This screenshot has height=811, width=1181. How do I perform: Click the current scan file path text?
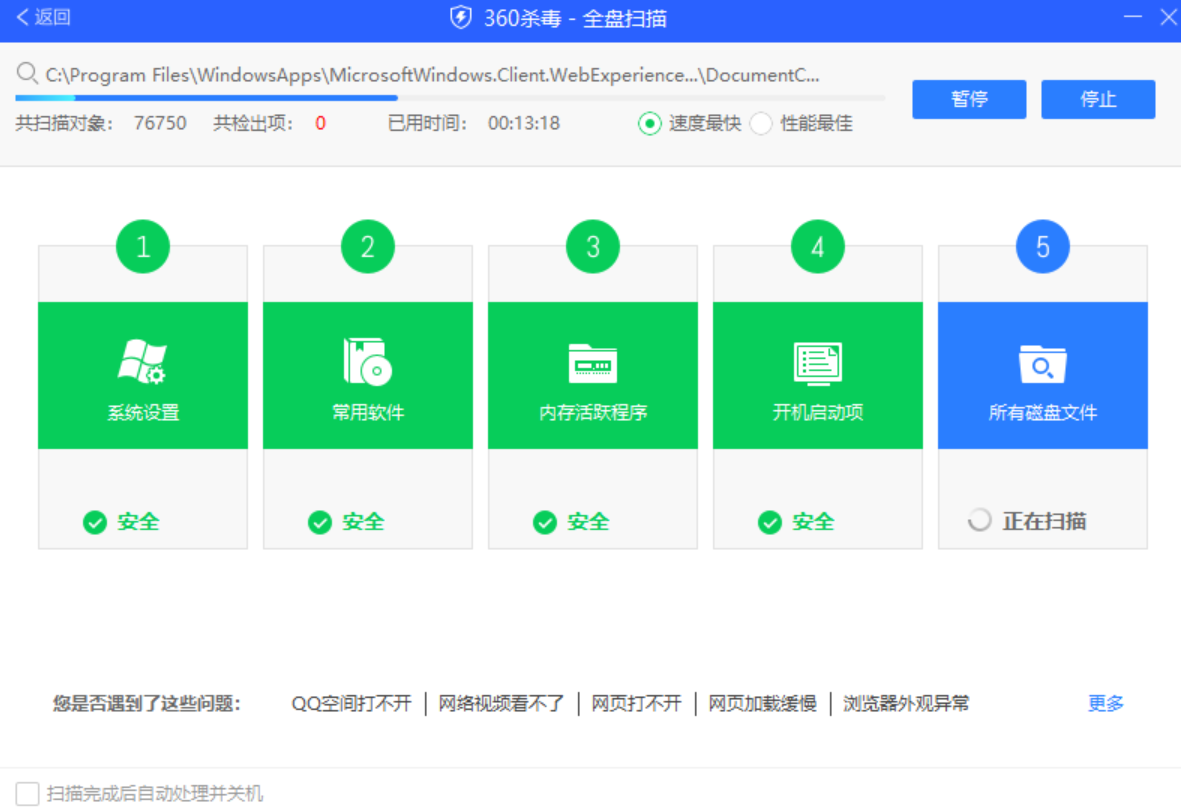click(x=432, y=75)
